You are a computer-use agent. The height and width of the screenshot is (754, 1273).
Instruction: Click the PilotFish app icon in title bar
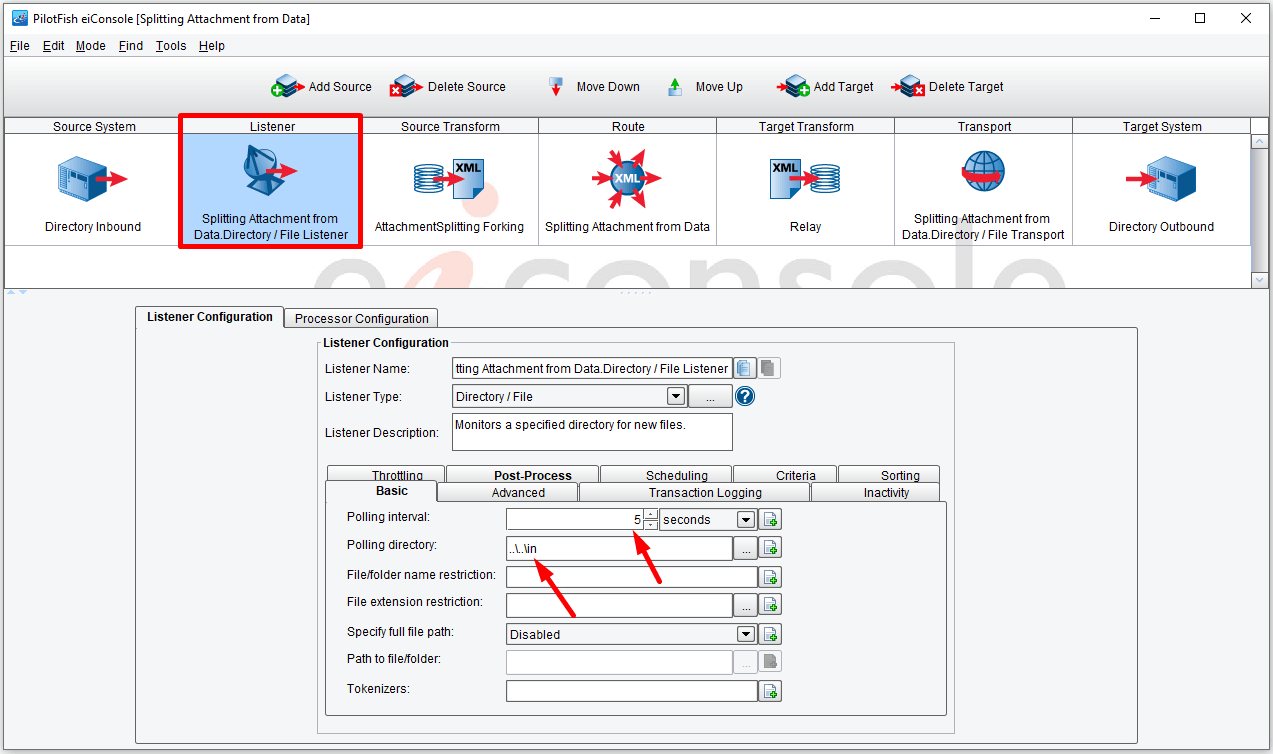(19, 18)
